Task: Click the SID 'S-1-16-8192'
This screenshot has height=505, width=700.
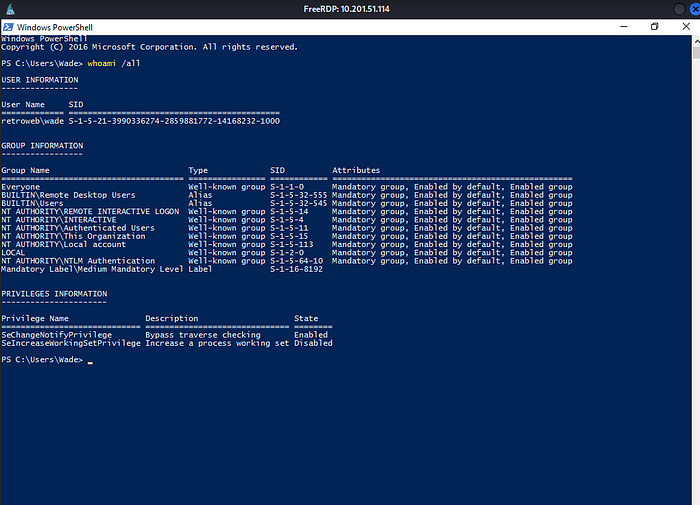Action: click(296, 269)
